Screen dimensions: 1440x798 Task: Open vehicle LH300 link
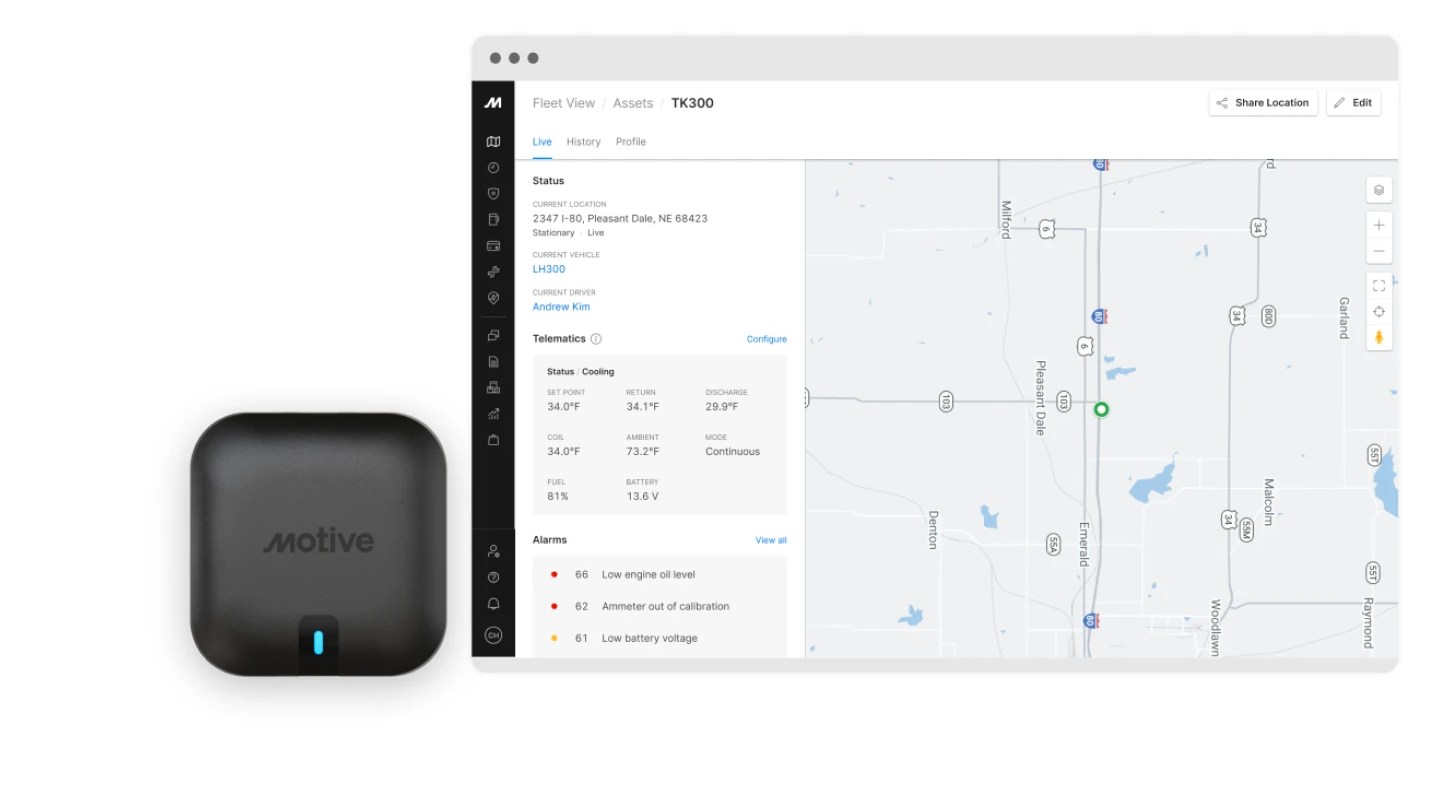(x=548, y=268)
